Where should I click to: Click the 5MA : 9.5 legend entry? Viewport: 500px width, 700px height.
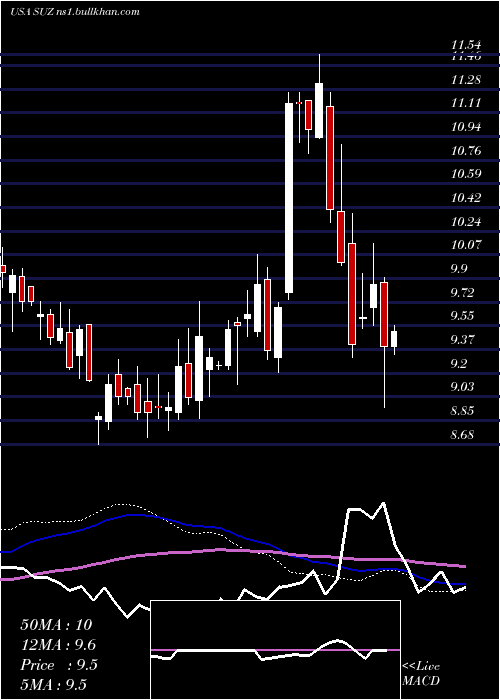pyautogui.click(x=54, y=685)
